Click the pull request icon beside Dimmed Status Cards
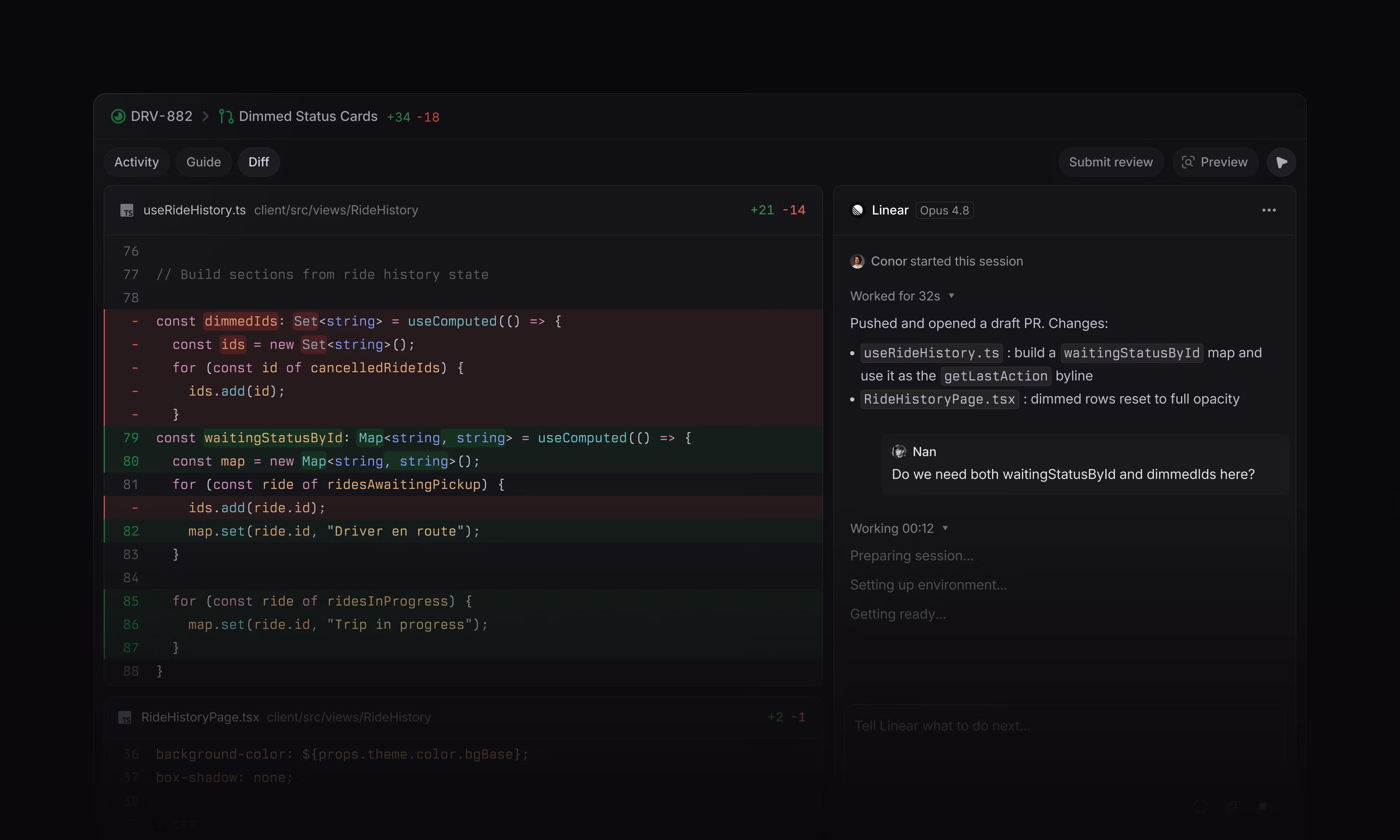The width and height of the screenshot is (1400, 840). coord(226,117)
